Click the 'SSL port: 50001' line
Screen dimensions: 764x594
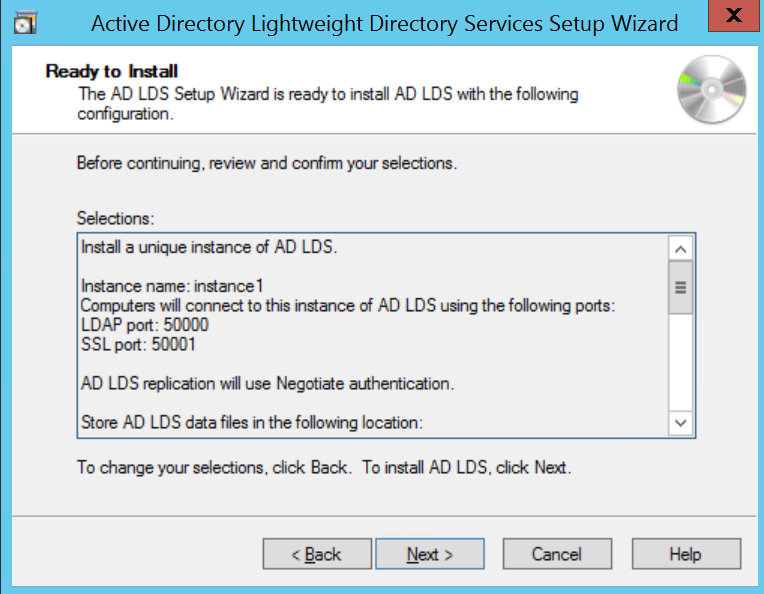coord(141,344)
